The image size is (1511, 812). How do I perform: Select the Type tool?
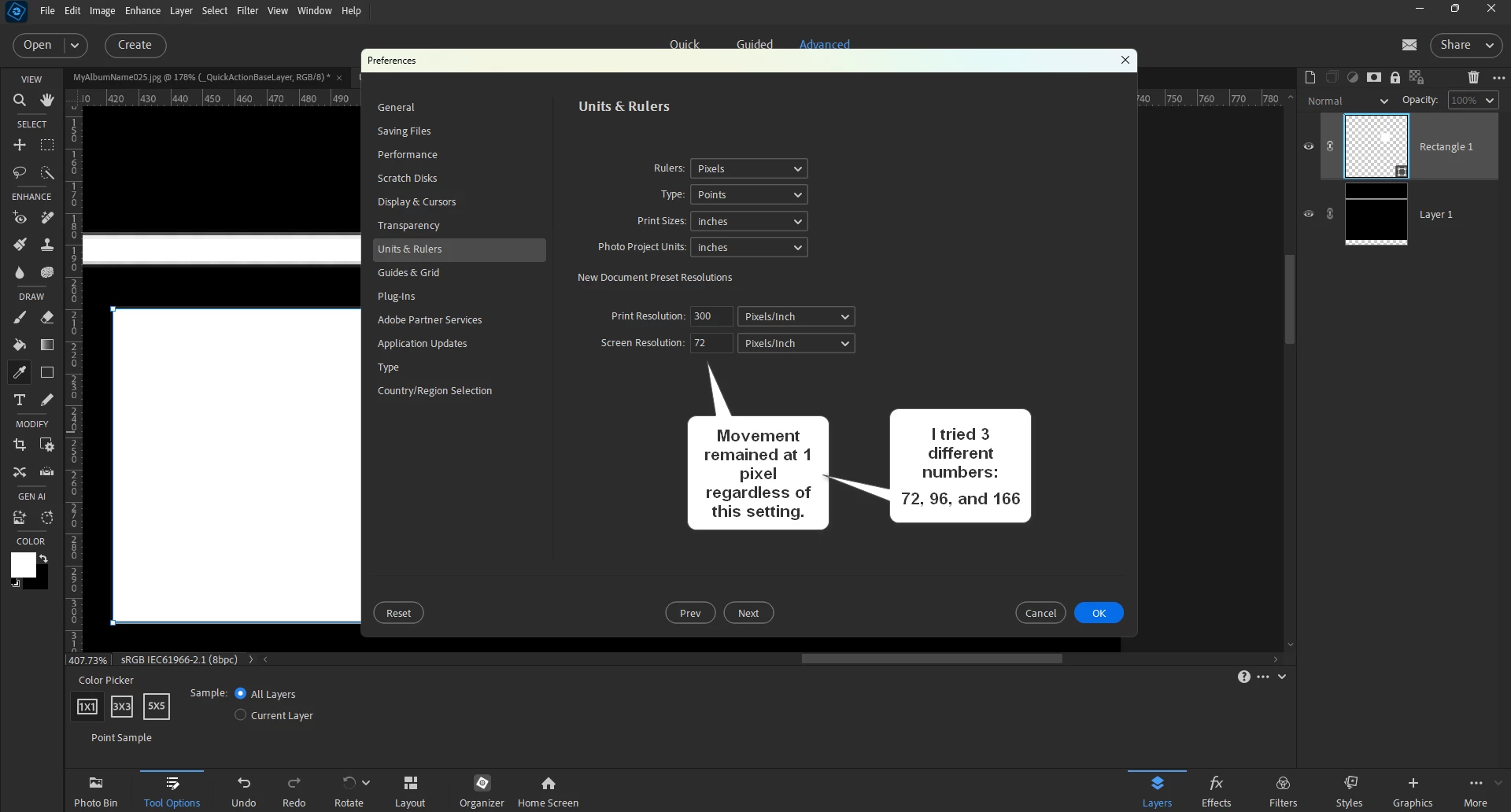pyautogui.click(x=20, y=400)
